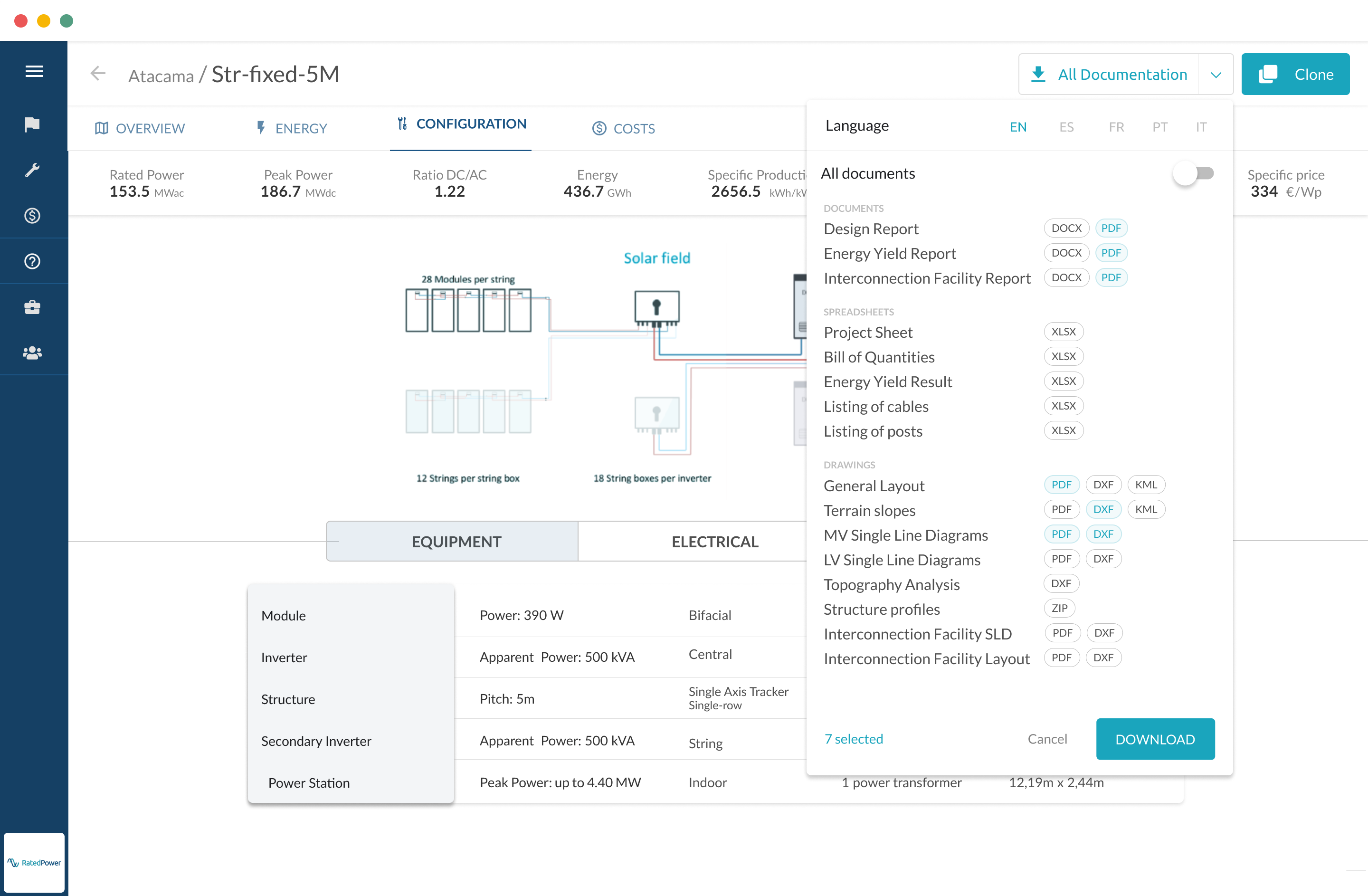Click the DOWNLOAD button
The width and height of the screenshot is (1368, 896).
[x=1155, y=739]
